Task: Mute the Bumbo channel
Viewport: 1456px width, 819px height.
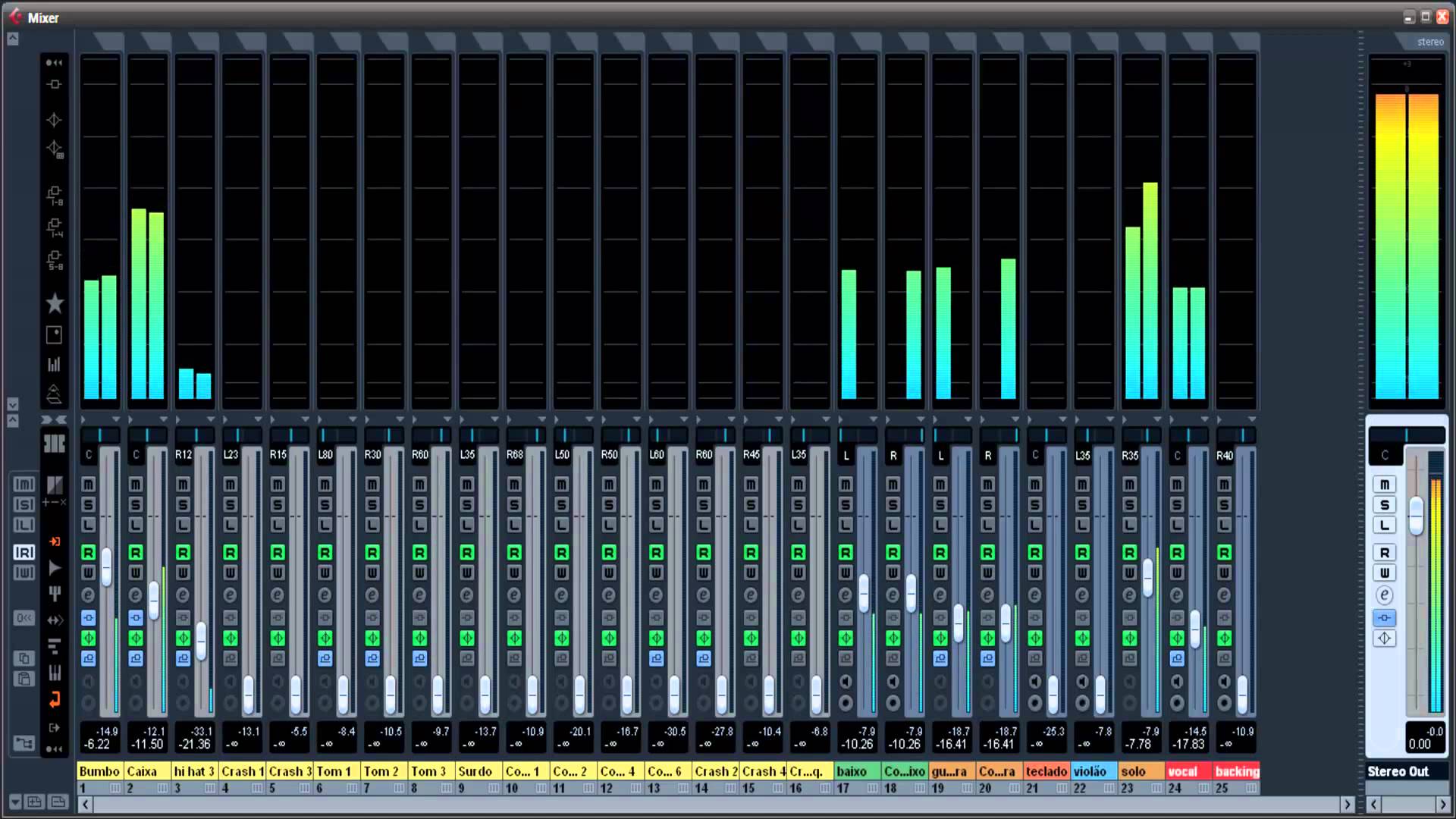Action: tap(89, 484)
